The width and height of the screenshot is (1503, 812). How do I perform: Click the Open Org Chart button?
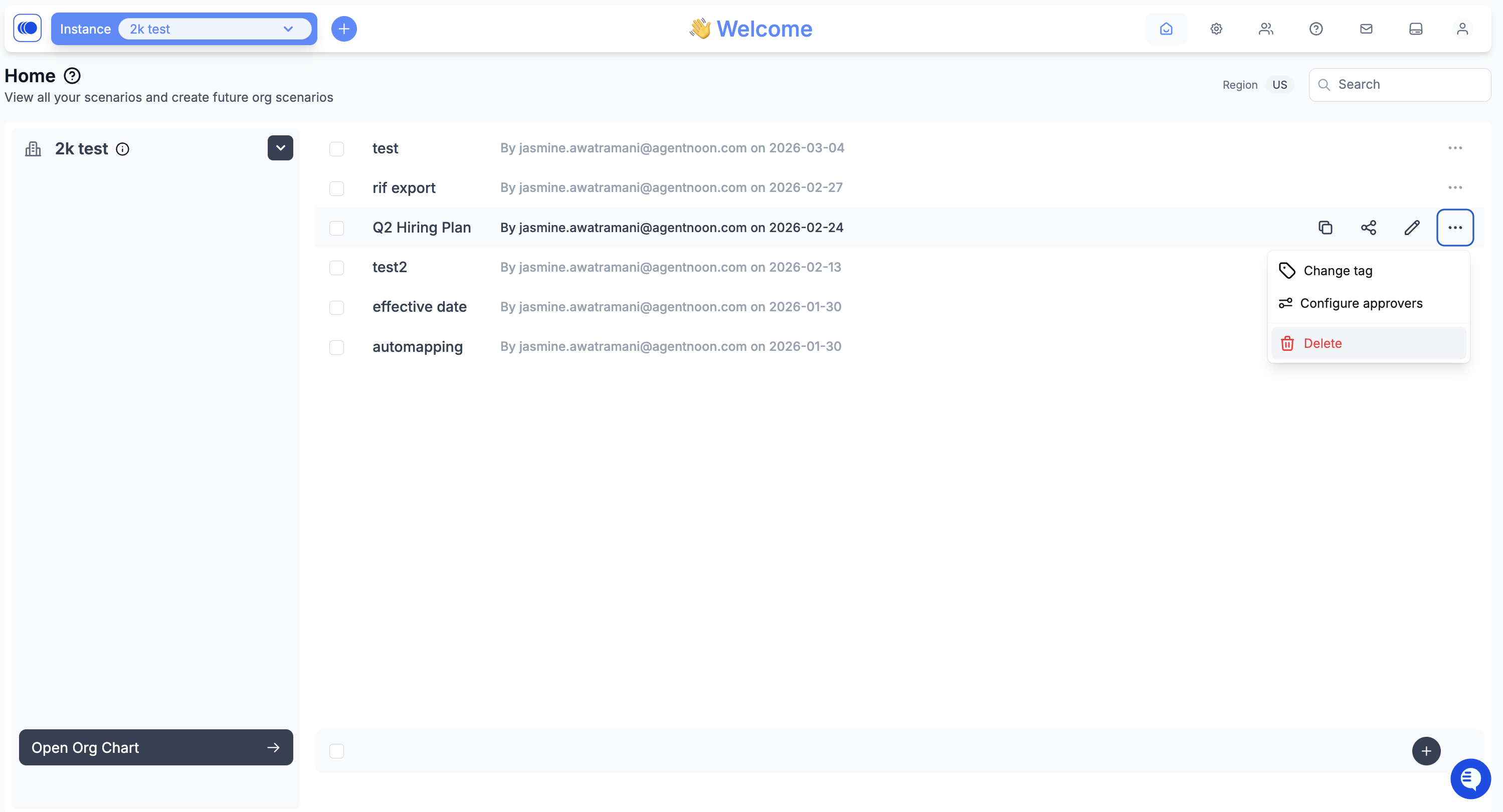click(156, 747)
